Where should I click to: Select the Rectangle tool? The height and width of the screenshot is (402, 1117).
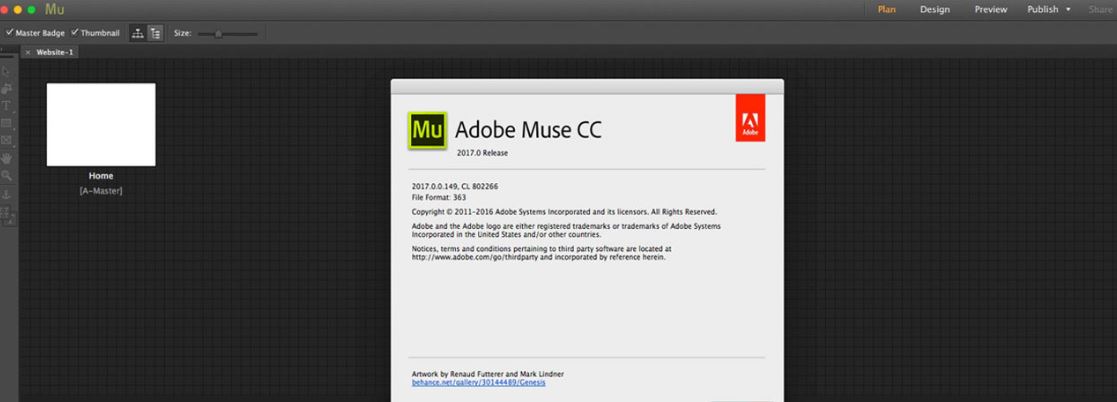pos(6,123)
